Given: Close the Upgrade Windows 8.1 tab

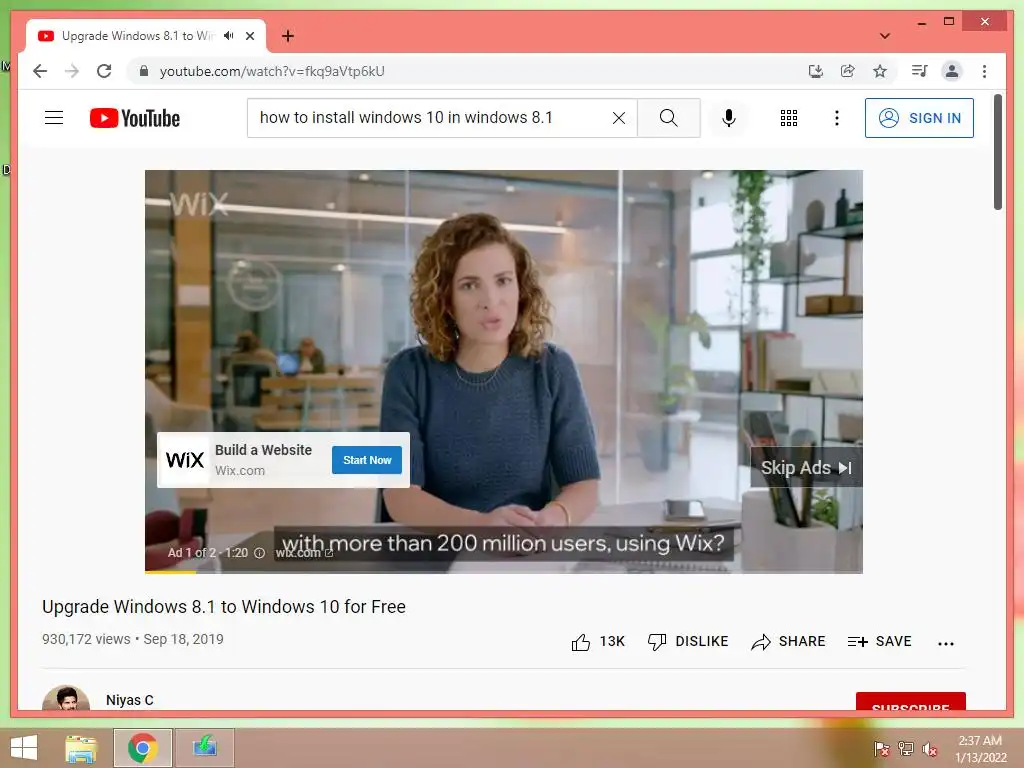Looking at the screenshot, I should tap(249, 36).
